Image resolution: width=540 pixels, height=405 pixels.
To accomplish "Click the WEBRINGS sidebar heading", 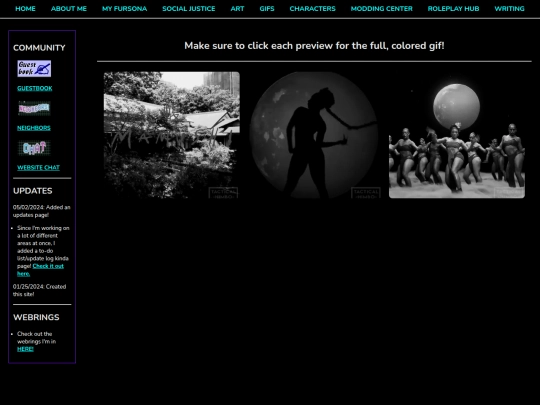I will tap(36, 317).
